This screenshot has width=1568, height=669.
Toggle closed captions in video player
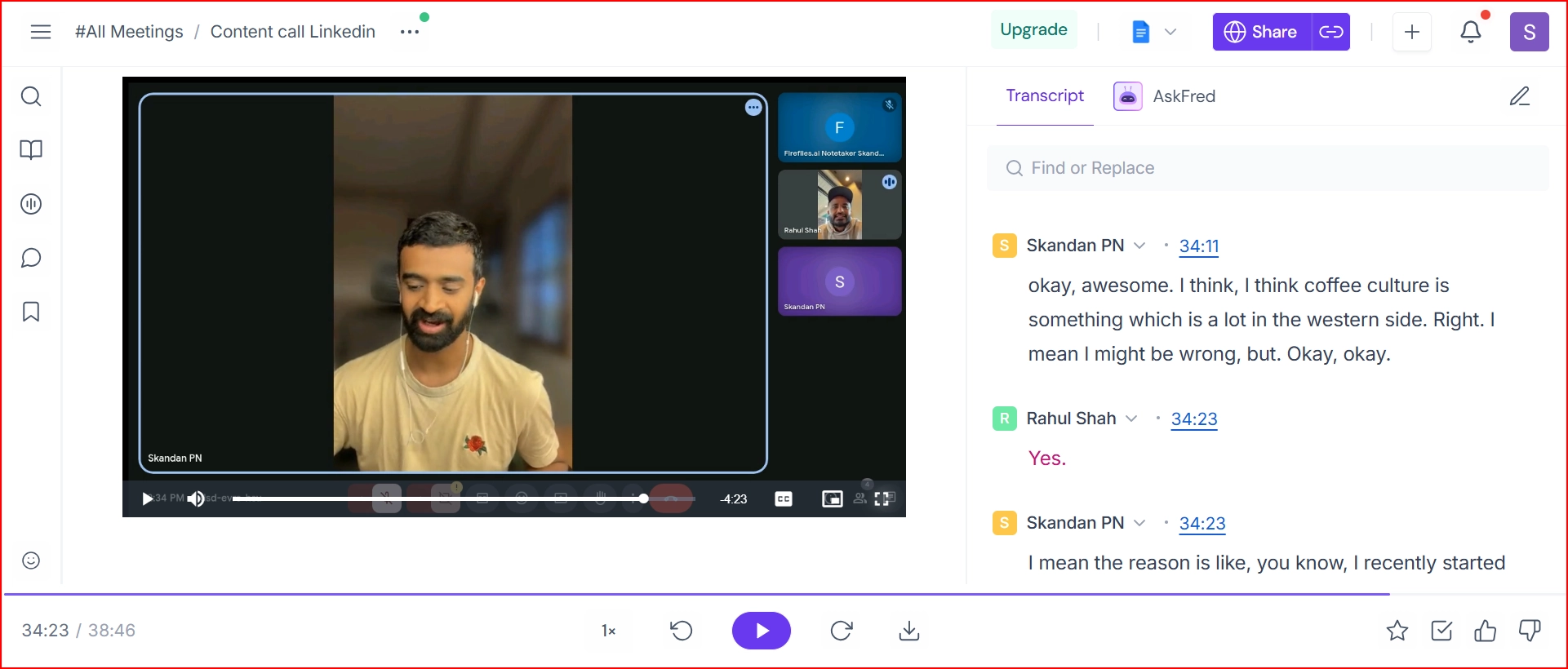pyautogui.click(x=783, y=498)
